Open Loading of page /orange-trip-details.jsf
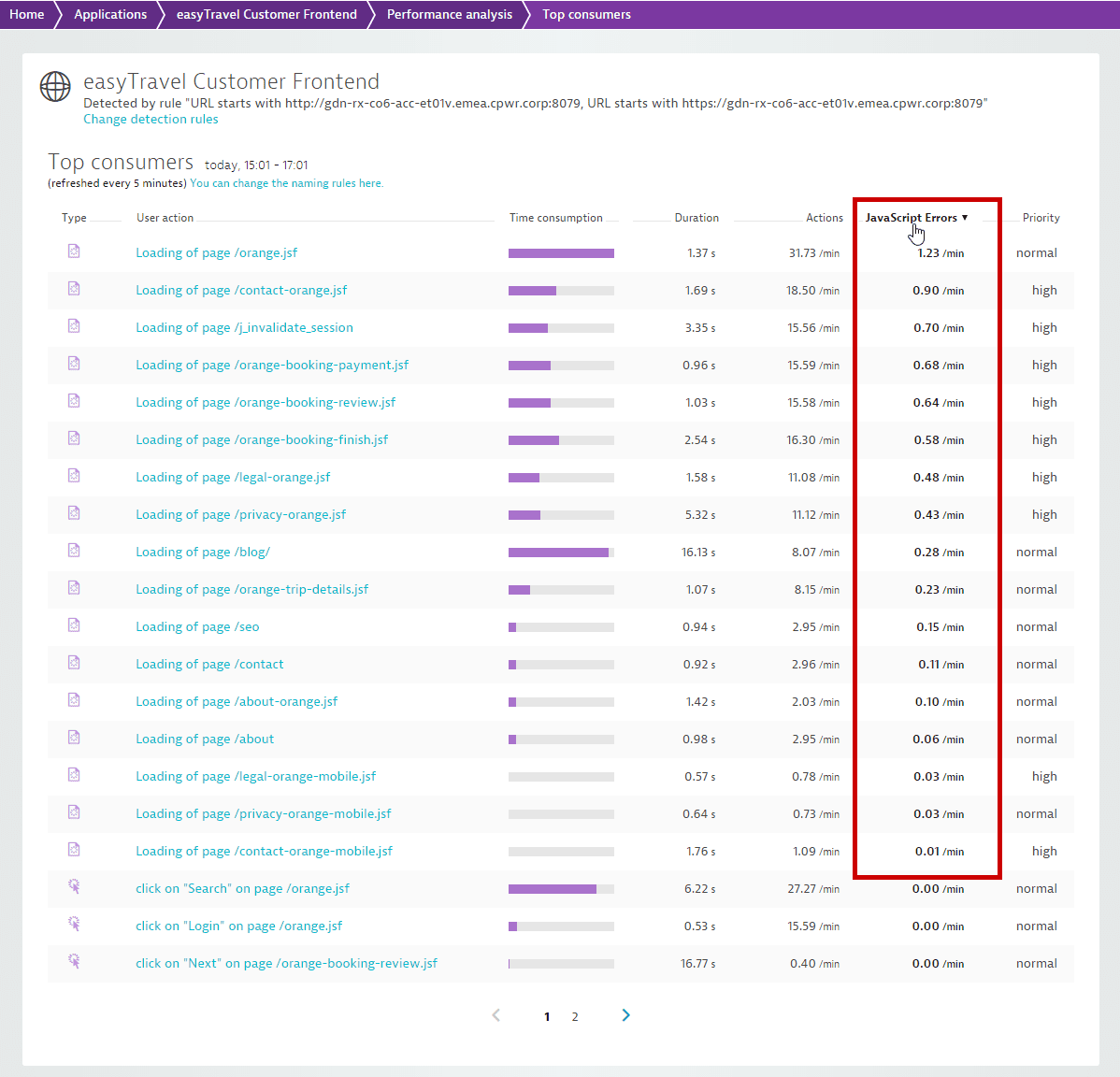Screen dimensions: 1120x1077 tap(252, 589)
